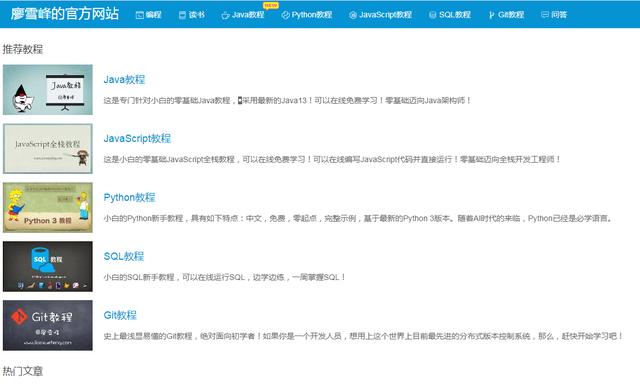Click the NEW badge above Java教程
Viewport: 640px width, 386px height.
coord(270,5)
